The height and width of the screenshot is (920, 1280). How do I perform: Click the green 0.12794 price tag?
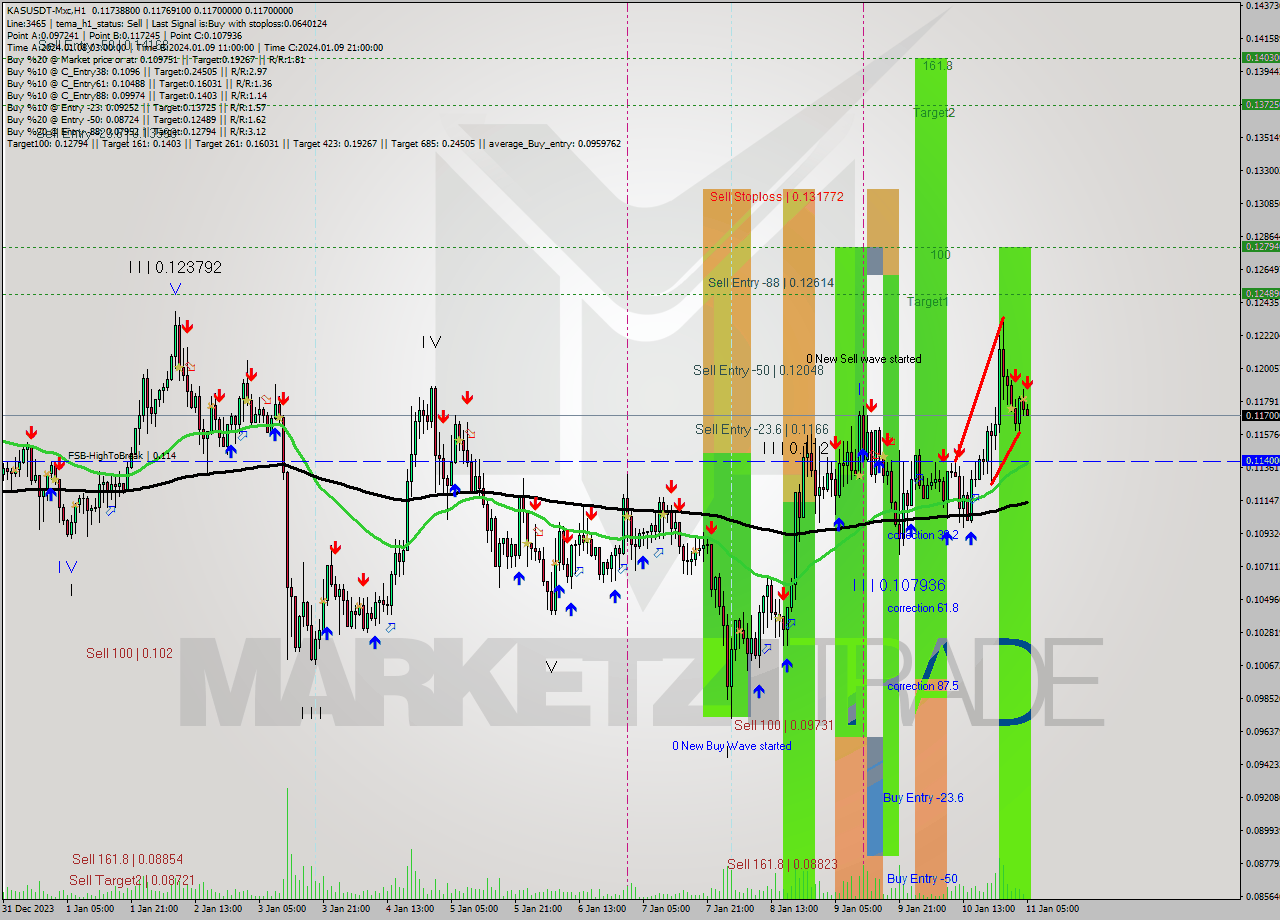tap(1259, 247)
